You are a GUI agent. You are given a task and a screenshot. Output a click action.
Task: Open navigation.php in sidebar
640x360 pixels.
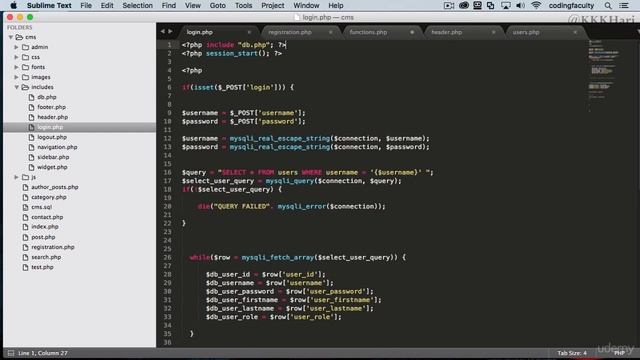(57, 147)
